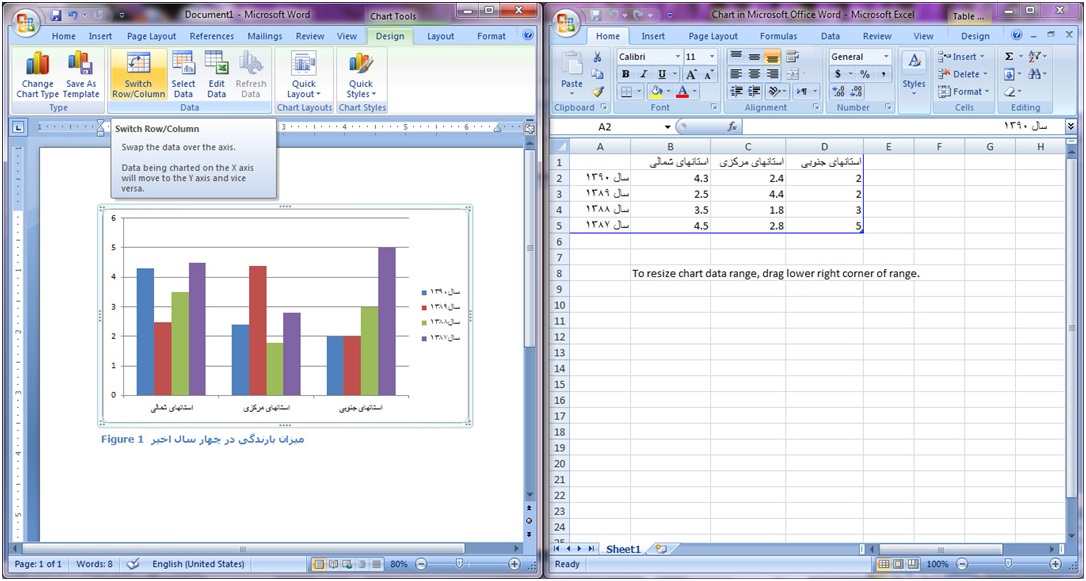Screen dimensions: 1086x581
Task: Open the Quick Layout gallery
Action: point(304,75)
